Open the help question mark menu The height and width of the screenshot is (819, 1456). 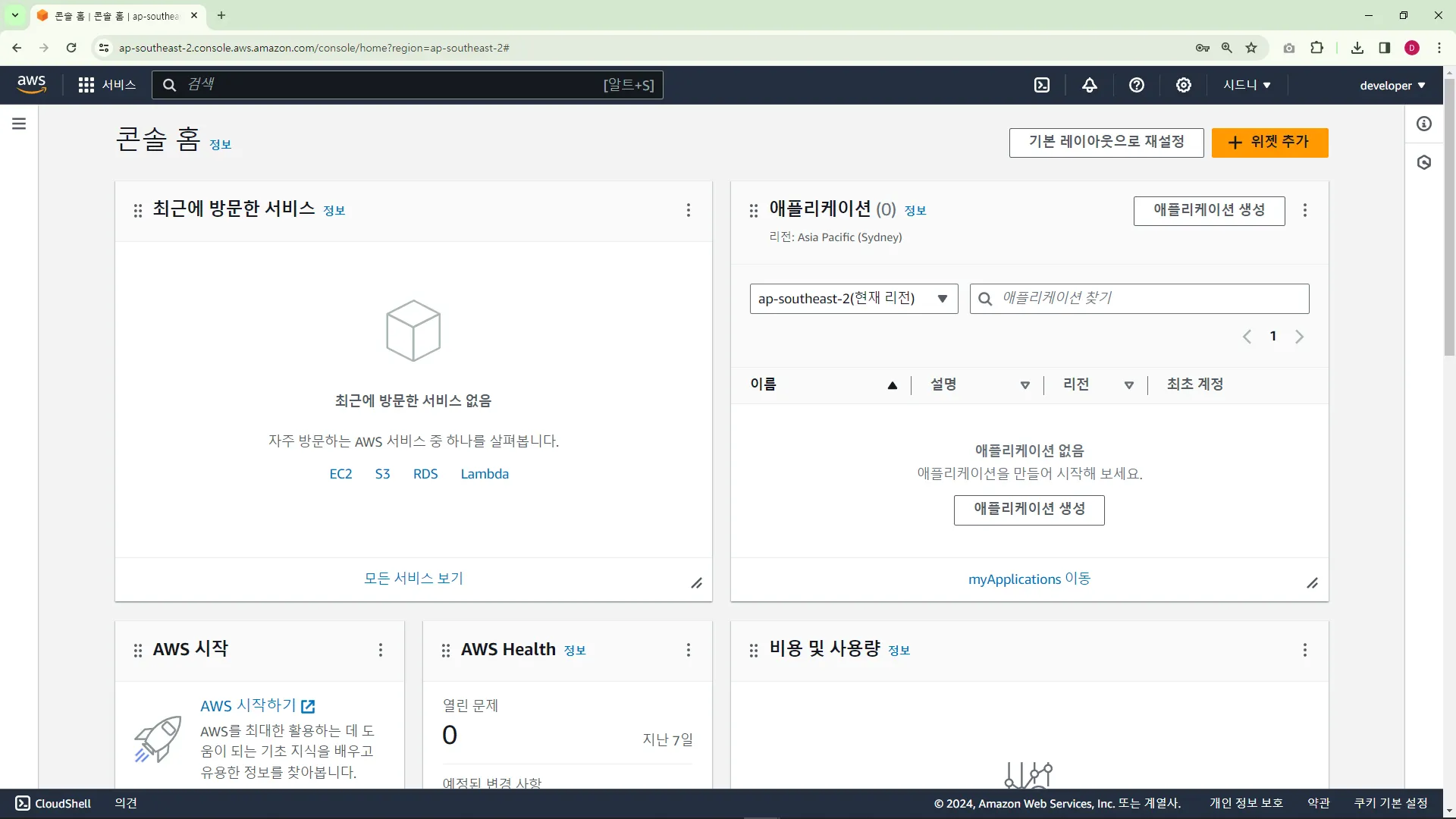tap(1136, 85)
